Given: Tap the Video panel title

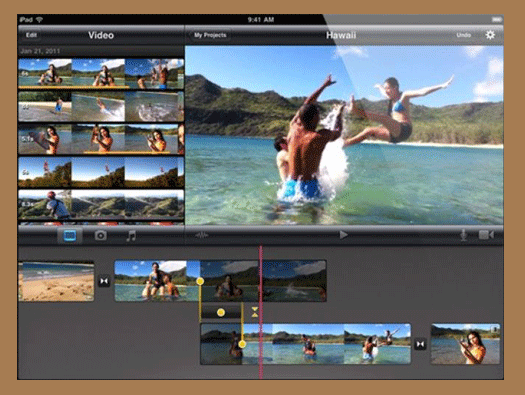Looking at the screenshot, I should click(101, 35).
